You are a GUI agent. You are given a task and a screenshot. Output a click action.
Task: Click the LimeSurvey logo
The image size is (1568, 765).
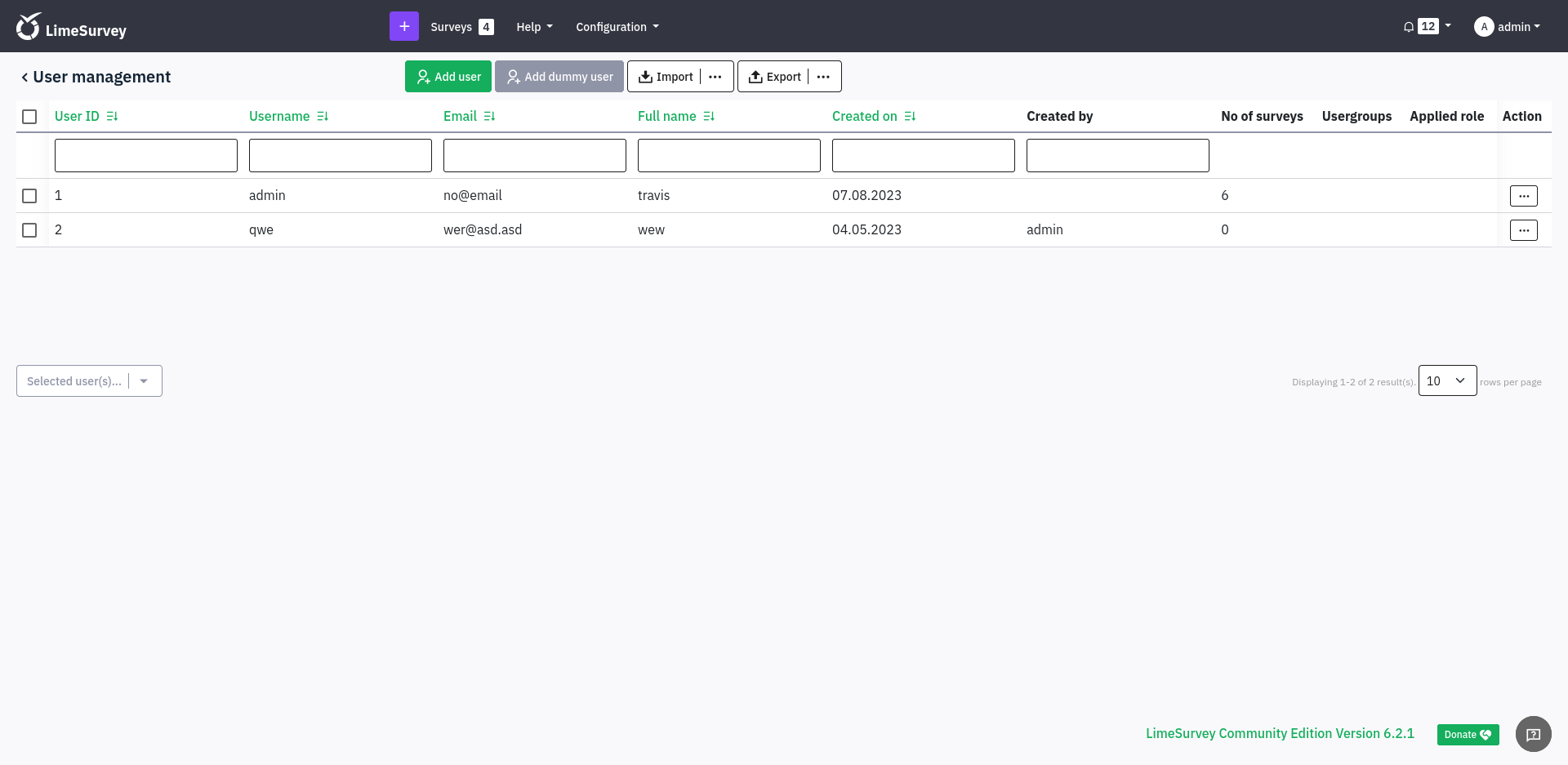pyautogui.click(x=72, y=28)
